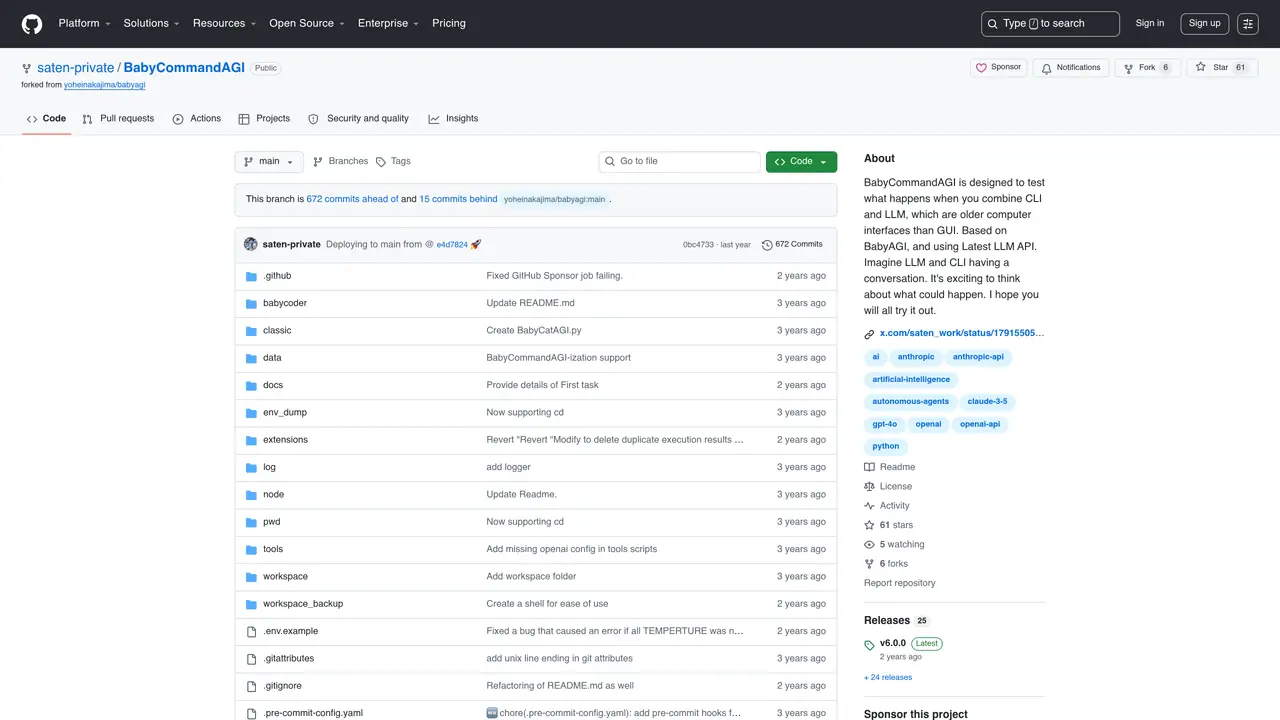Switch to the Pull requests tab
The width and height of the screenshot is (1280, 720).
coord(118,119)
